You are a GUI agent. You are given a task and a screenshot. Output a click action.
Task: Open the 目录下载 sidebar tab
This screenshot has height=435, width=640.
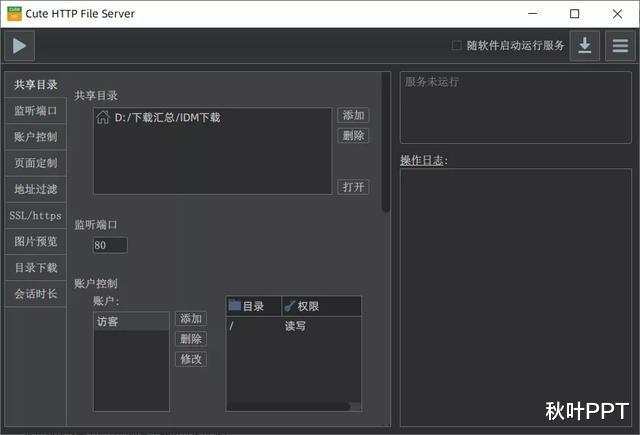coord(36,267)
